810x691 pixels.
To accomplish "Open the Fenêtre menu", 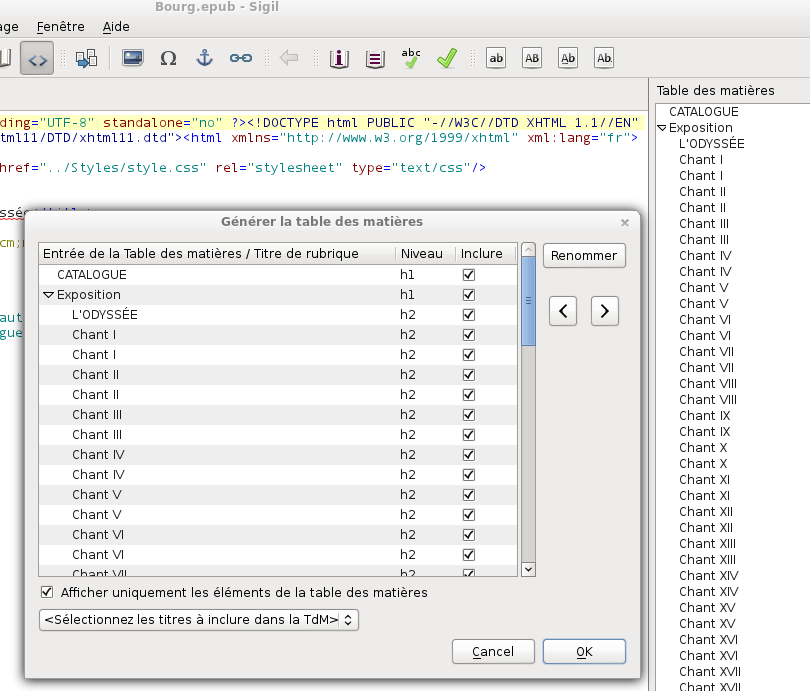I will 60,27.
